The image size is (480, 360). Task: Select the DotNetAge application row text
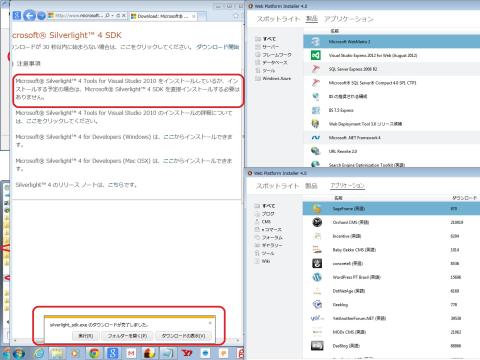click(x=349, y=291)
